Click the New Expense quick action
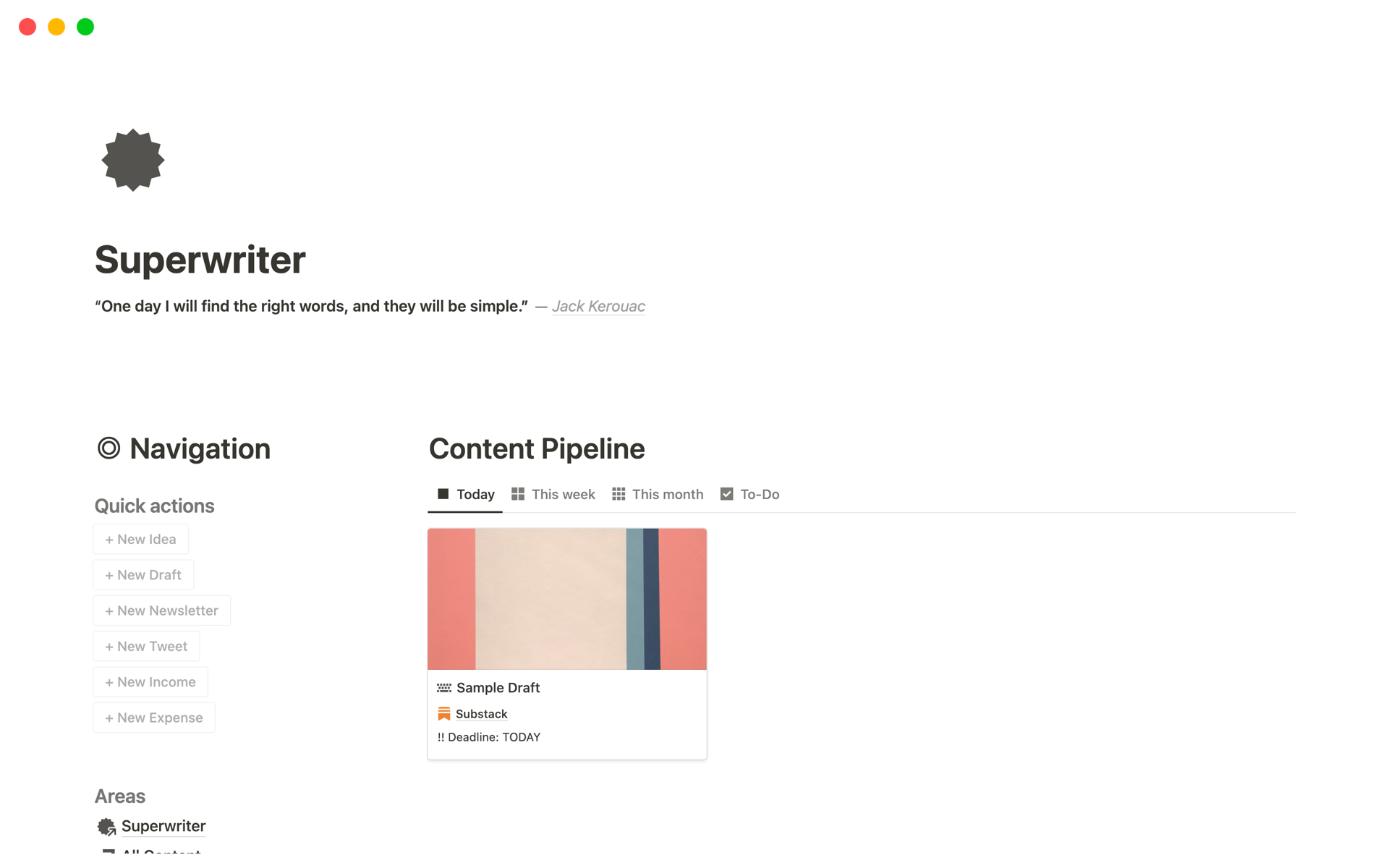 (x=154, y=717)
